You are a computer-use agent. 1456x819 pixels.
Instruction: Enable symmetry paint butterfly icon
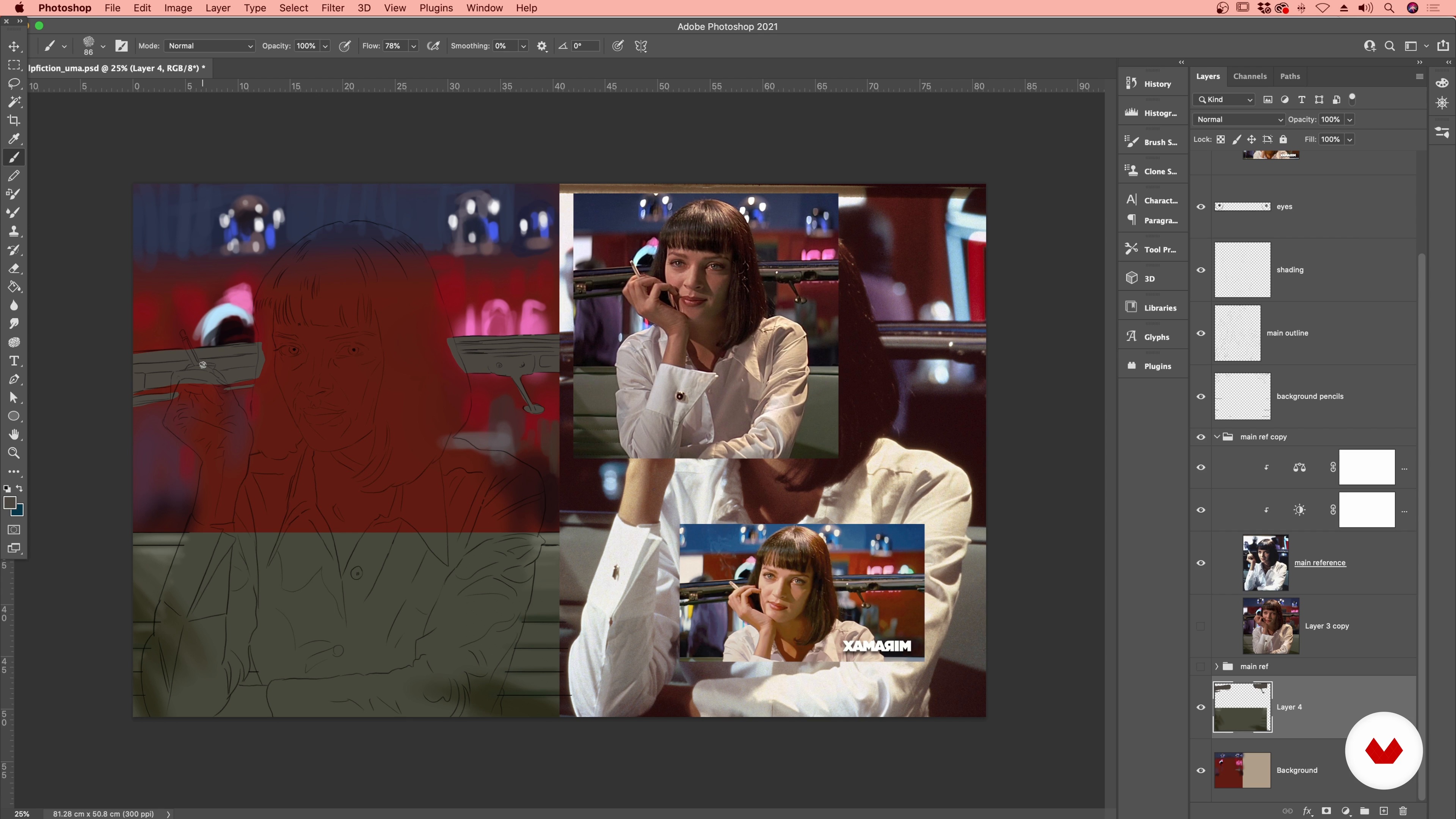[x=641, y=46]
